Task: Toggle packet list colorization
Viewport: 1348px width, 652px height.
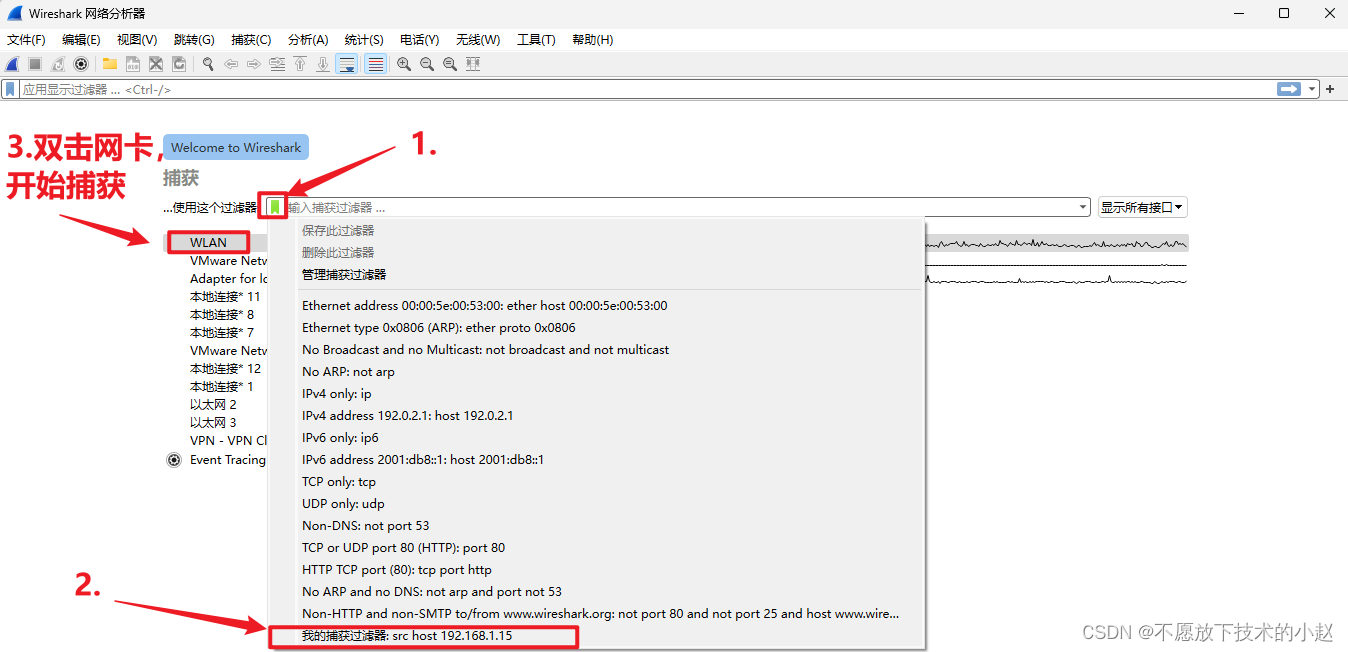Action: (x=375, y=64)
